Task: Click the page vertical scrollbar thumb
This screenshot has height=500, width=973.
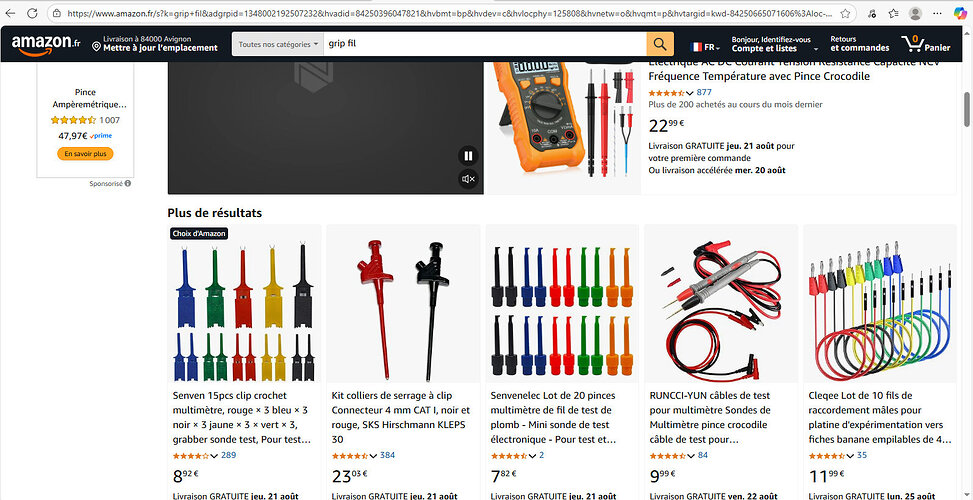Action: point(966,109)
